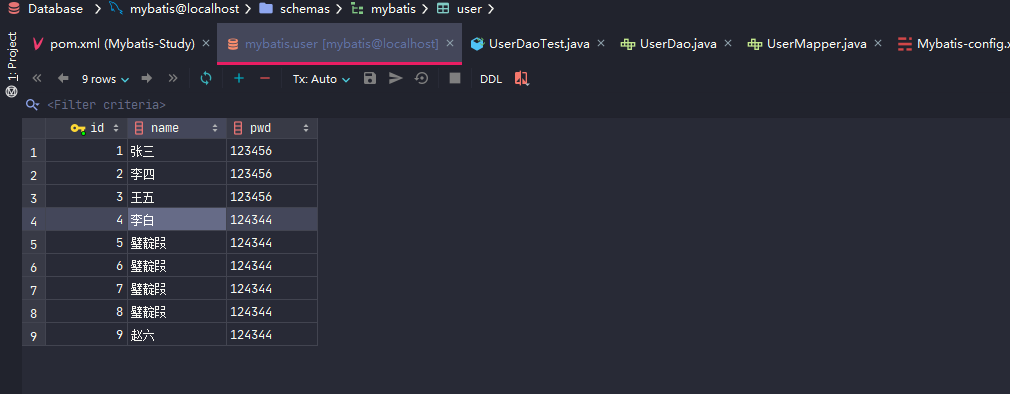Select name cell 李白
Image resolution: width=1010 pixels, height=394 pixels.
[x=177, y=220]
